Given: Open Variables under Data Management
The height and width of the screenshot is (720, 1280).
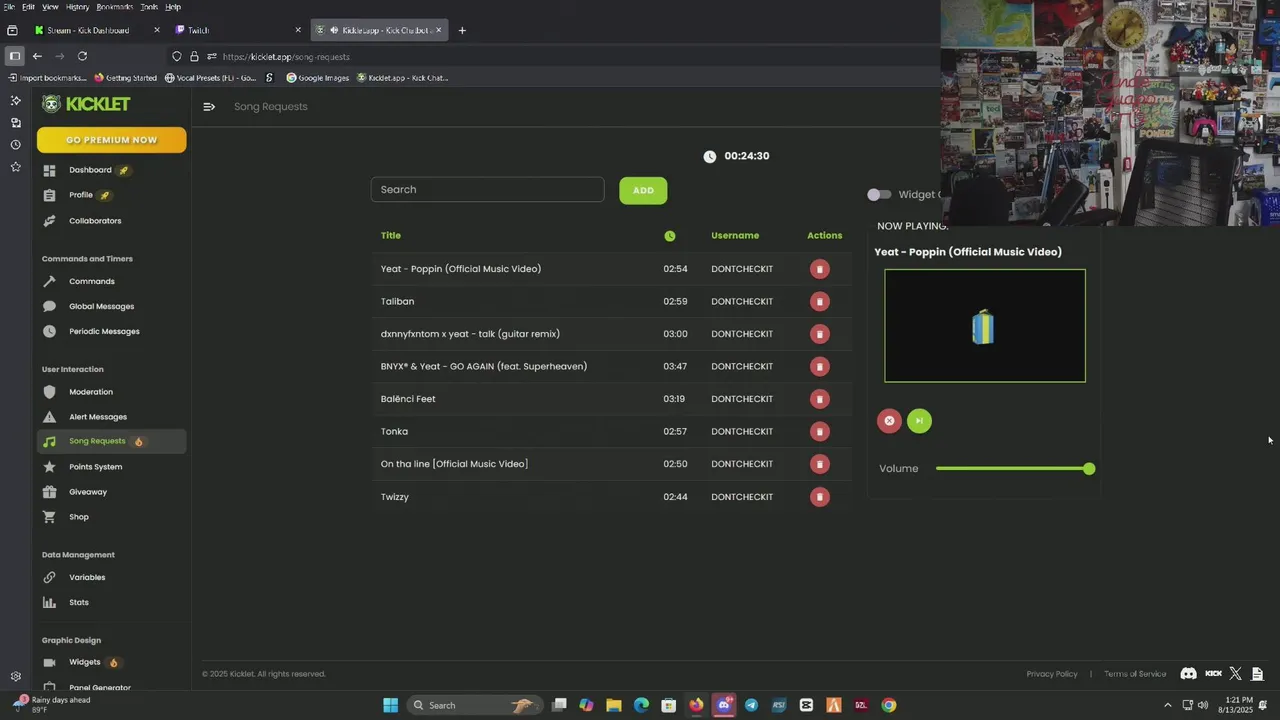Looking at the screenshot, I should (x=111, y=577).
